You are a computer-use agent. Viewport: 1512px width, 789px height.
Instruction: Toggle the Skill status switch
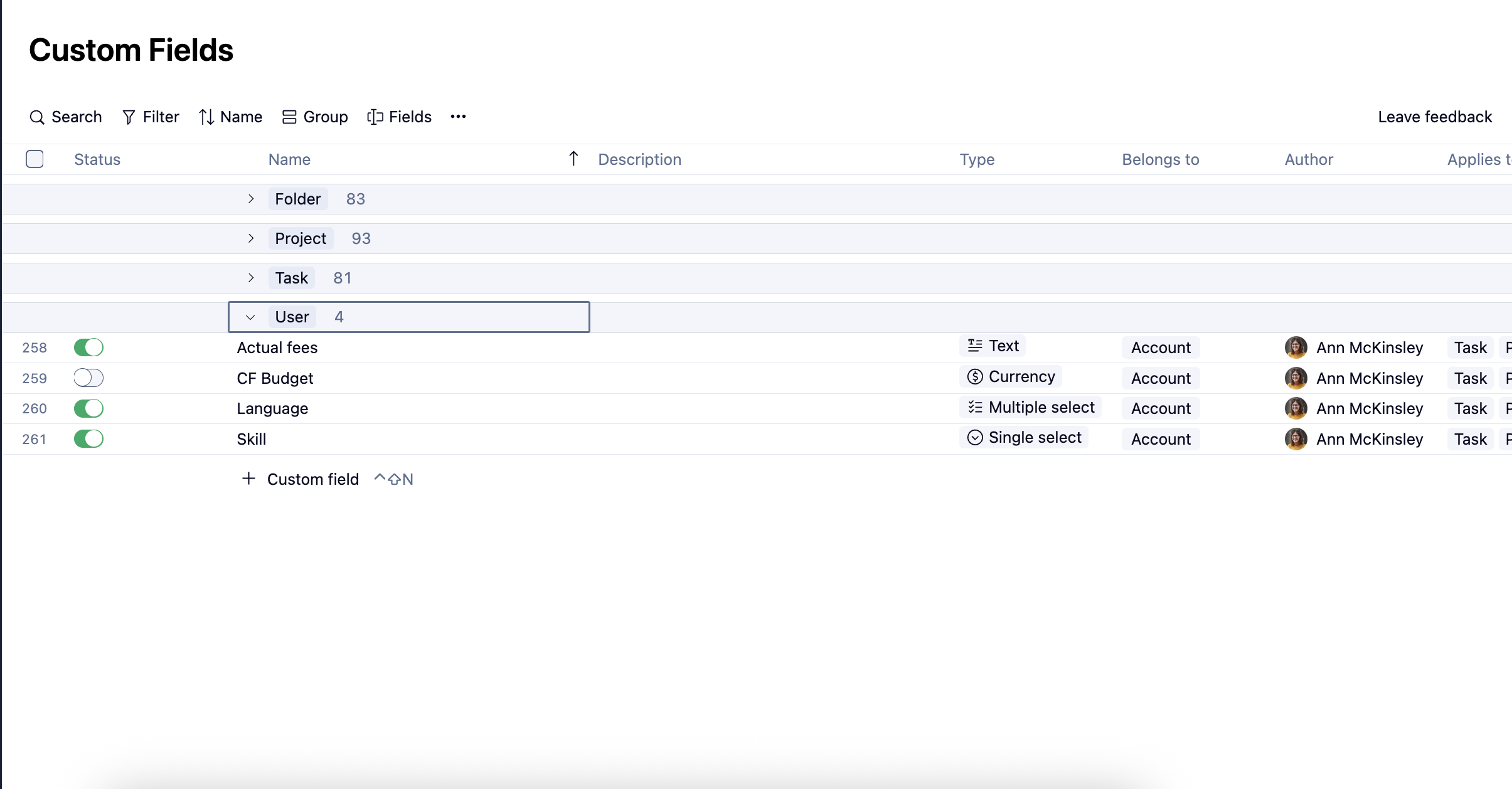(x=88, y=439)
